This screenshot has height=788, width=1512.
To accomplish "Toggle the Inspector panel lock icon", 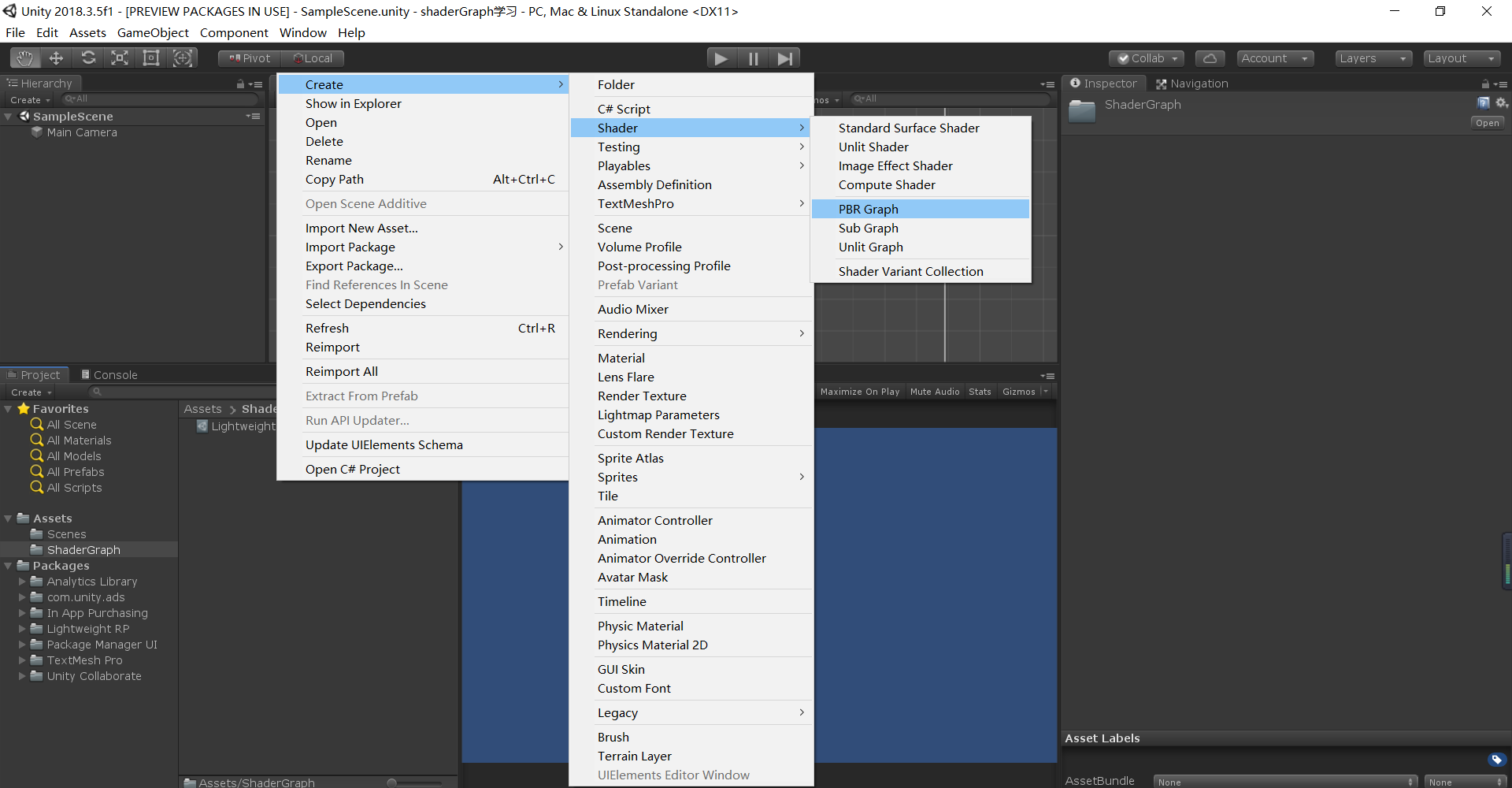I will [x=1485, y=84].
